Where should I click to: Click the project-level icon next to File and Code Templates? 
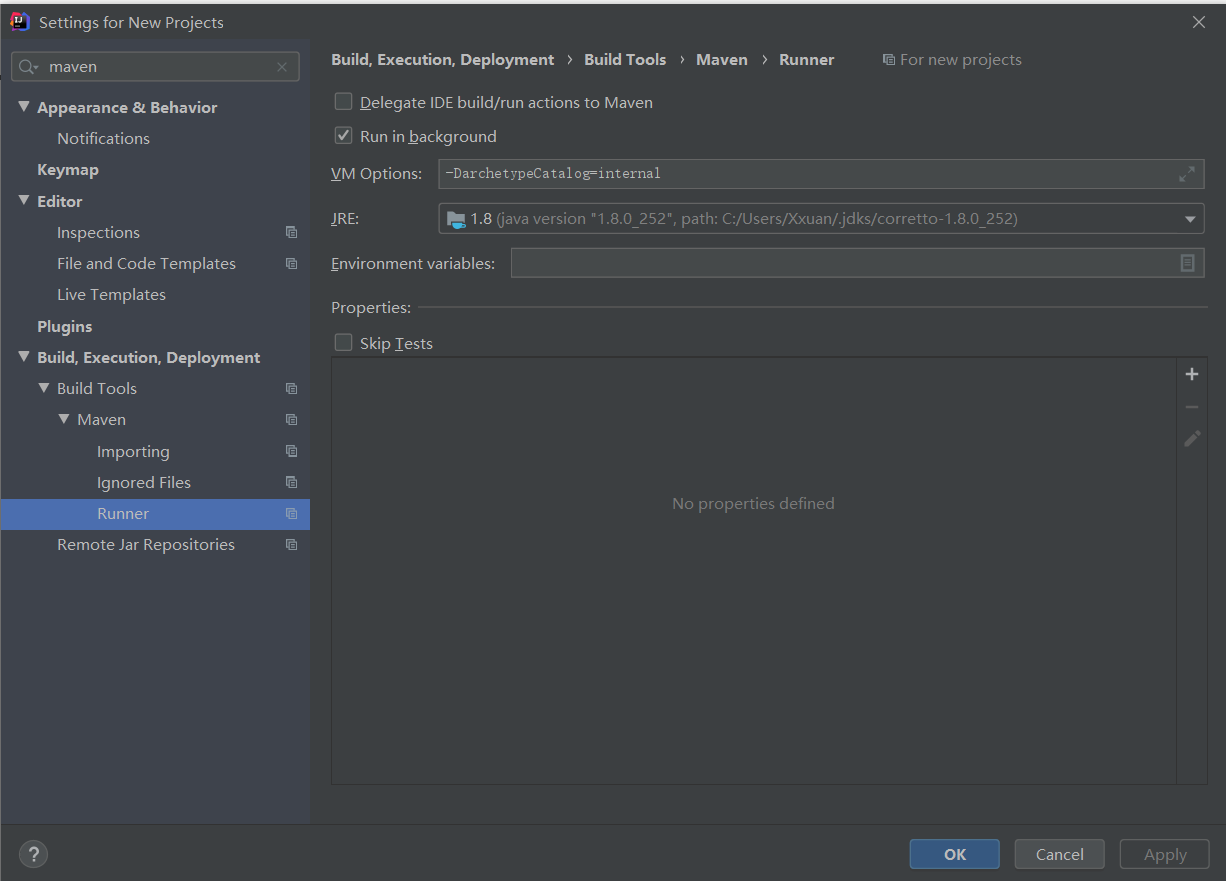click(291, 264)
